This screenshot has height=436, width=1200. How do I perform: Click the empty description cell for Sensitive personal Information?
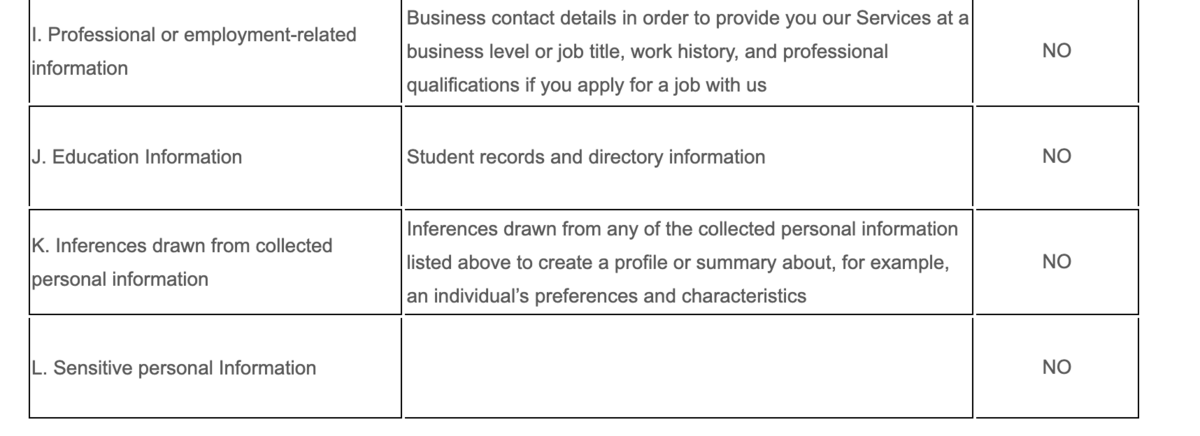(688, 368)
